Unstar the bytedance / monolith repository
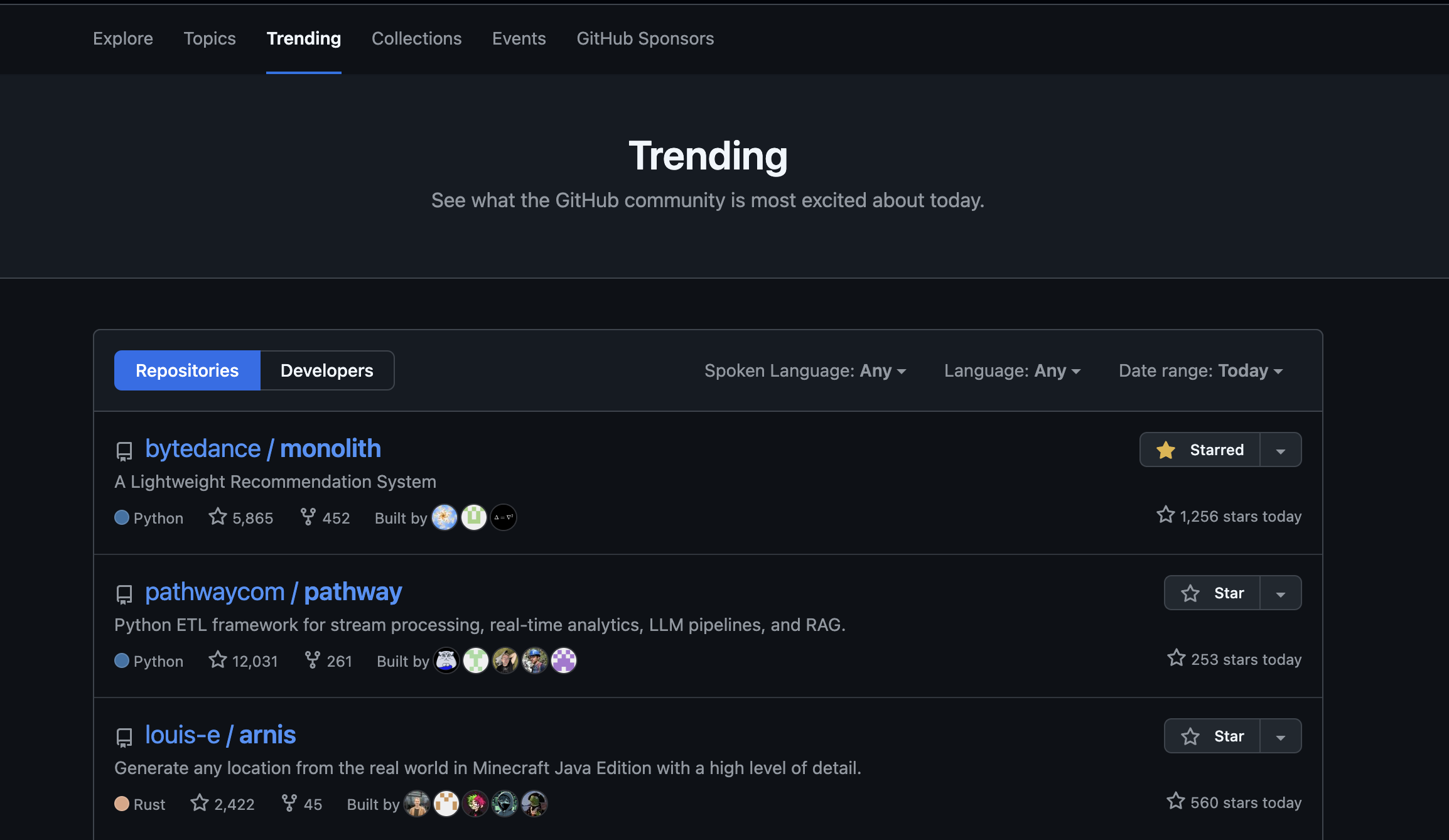1449x840 pixels. [1200, 450]
